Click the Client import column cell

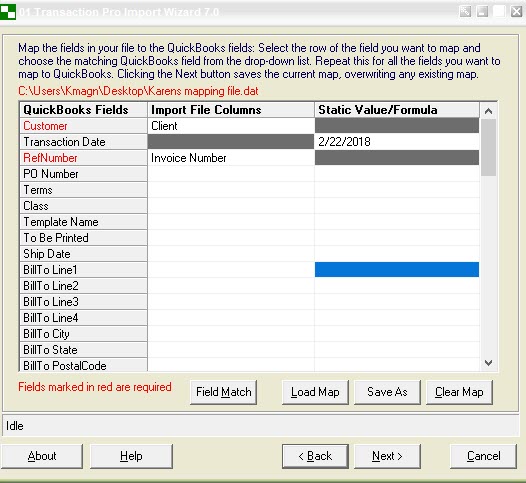coord(231,126)
